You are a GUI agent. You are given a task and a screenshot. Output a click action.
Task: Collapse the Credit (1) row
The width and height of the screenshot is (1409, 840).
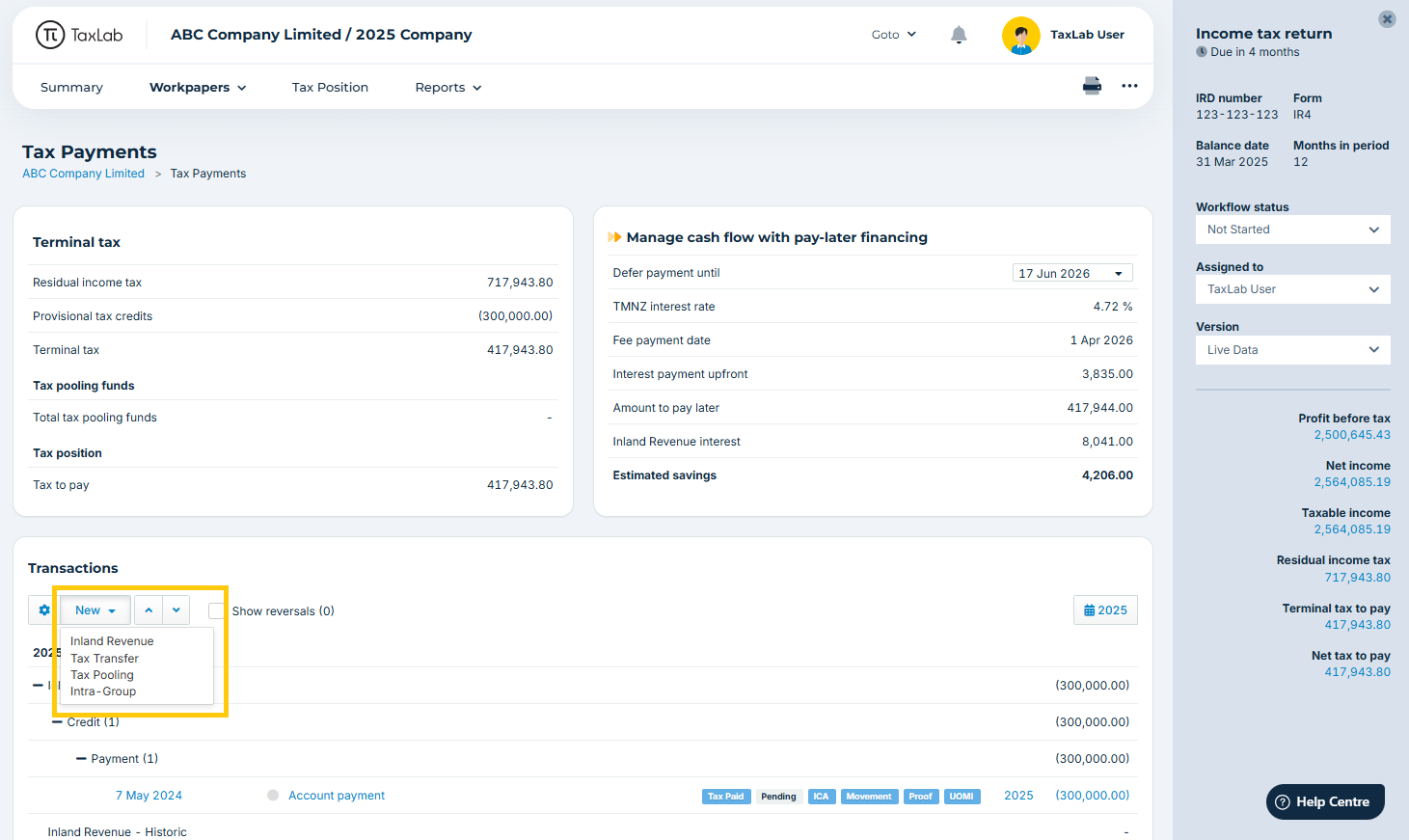[58, 722]
